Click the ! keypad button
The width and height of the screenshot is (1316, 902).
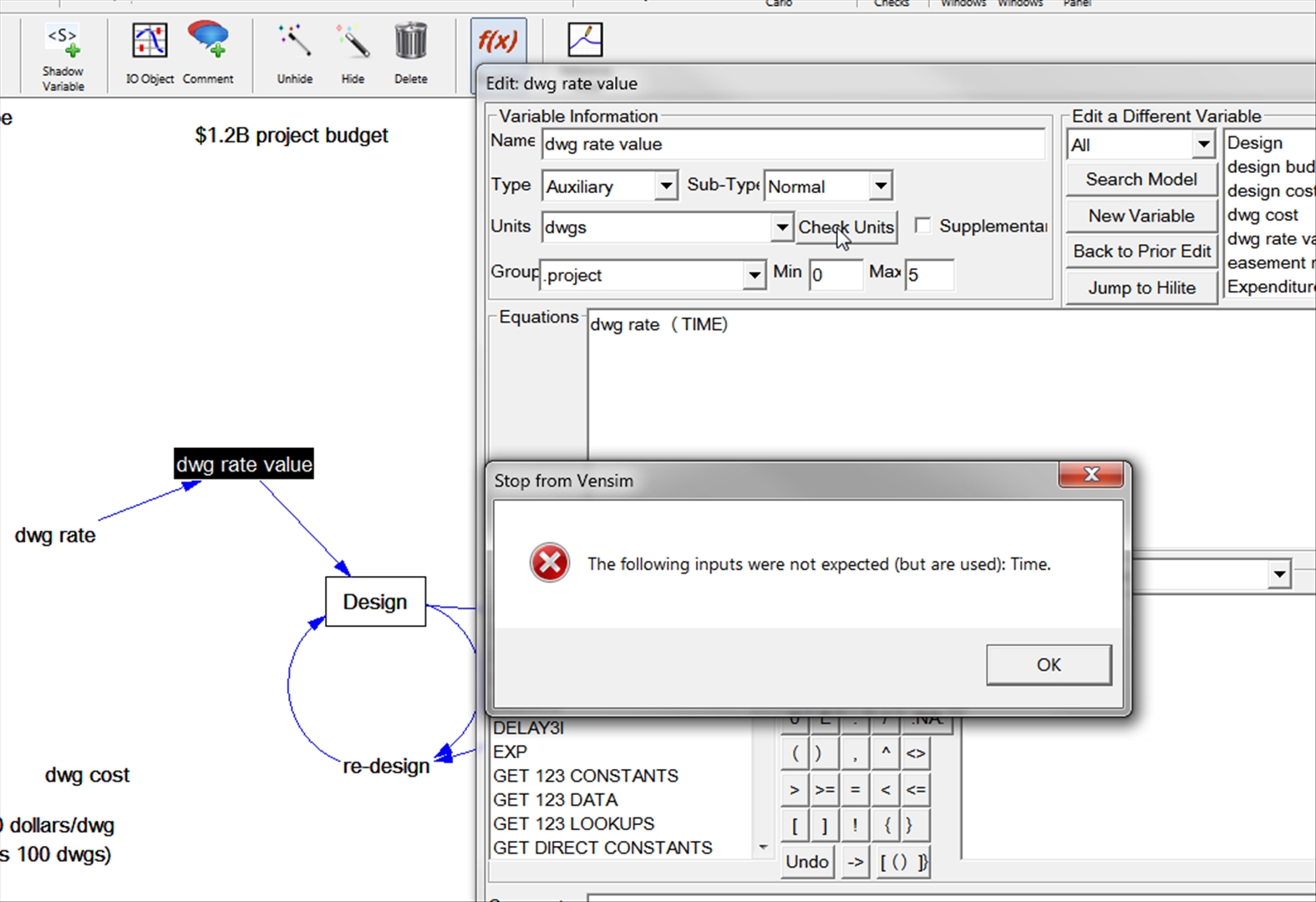tap(855, 826)
